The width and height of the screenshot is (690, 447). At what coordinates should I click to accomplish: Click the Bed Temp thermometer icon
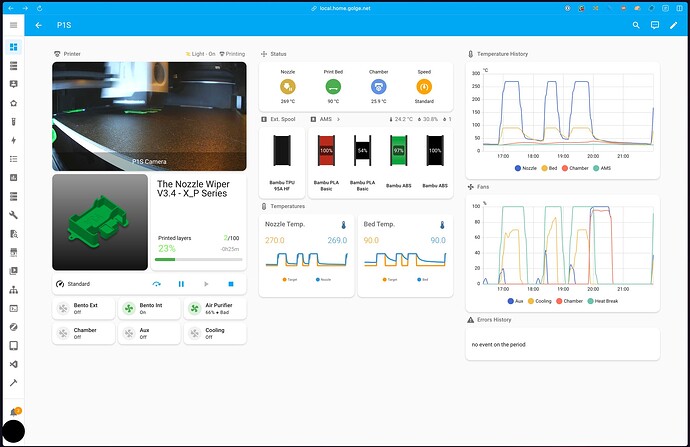tap(442, 225)
